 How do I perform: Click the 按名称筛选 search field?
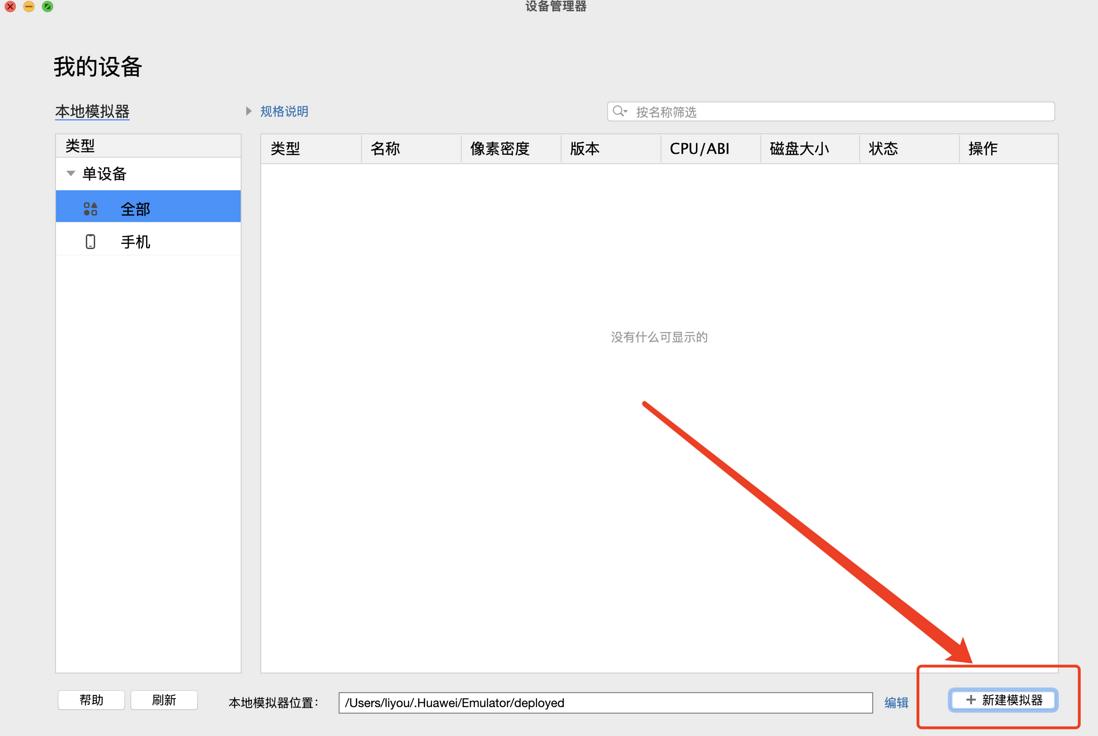831,111
